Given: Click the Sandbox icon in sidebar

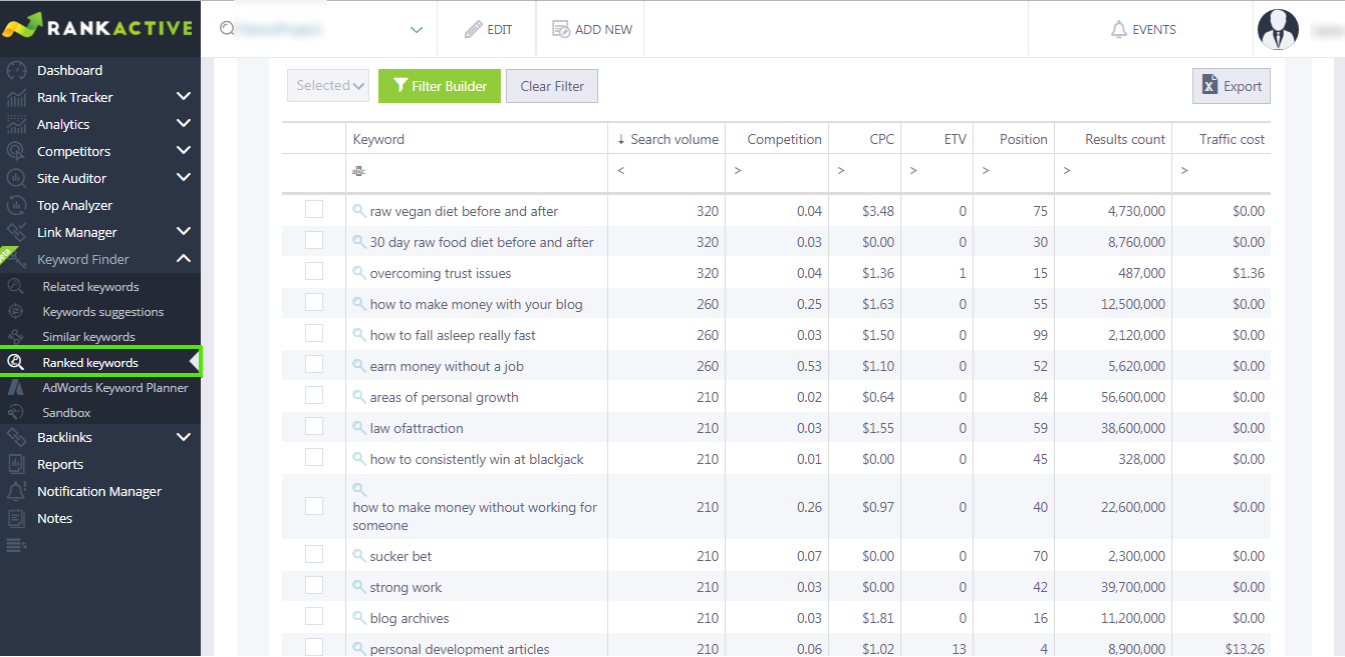Looking at the screenshot, I should [16, 412].
